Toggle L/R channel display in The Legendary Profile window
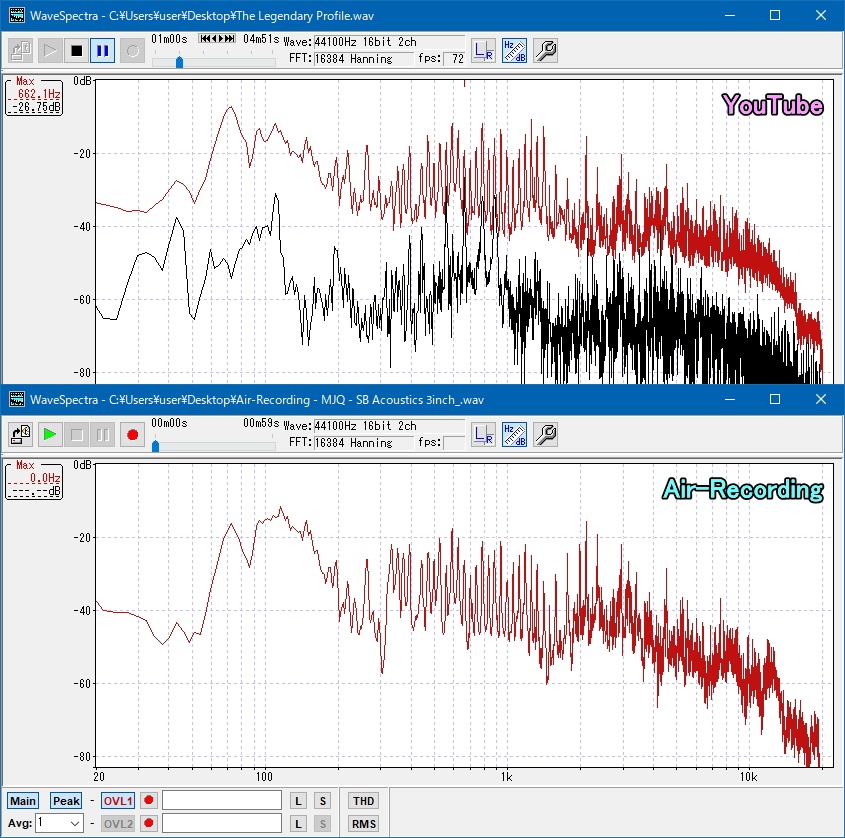 483,51
